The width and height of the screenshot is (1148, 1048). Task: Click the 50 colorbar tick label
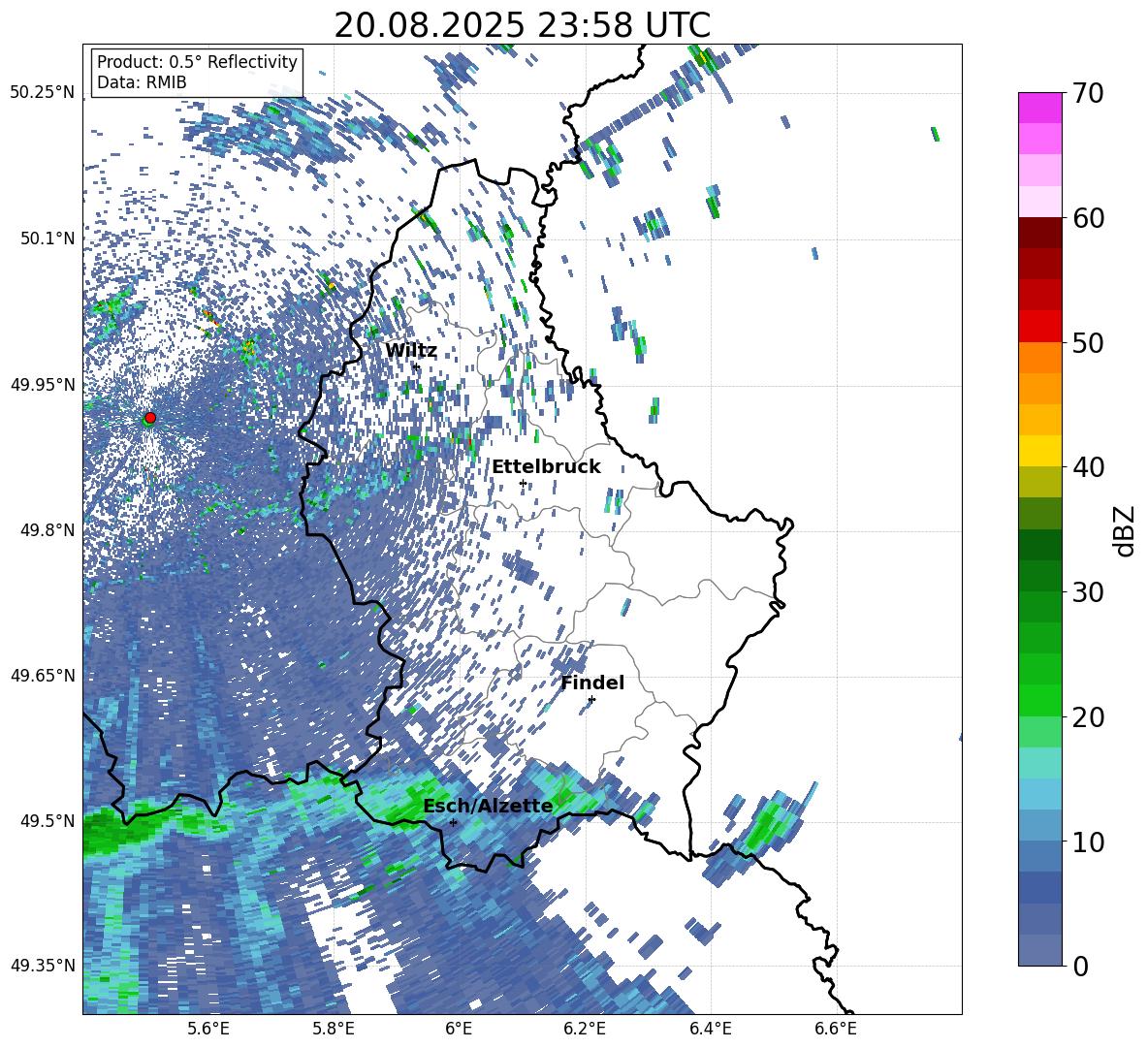click(x=1088, y=342)
